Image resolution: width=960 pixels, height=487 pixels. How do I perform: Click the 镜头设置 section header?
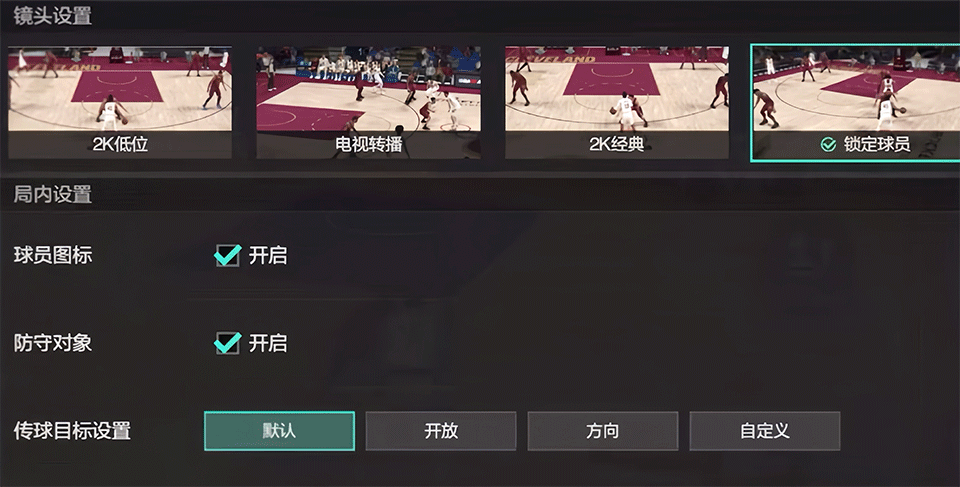pos(53,16)
